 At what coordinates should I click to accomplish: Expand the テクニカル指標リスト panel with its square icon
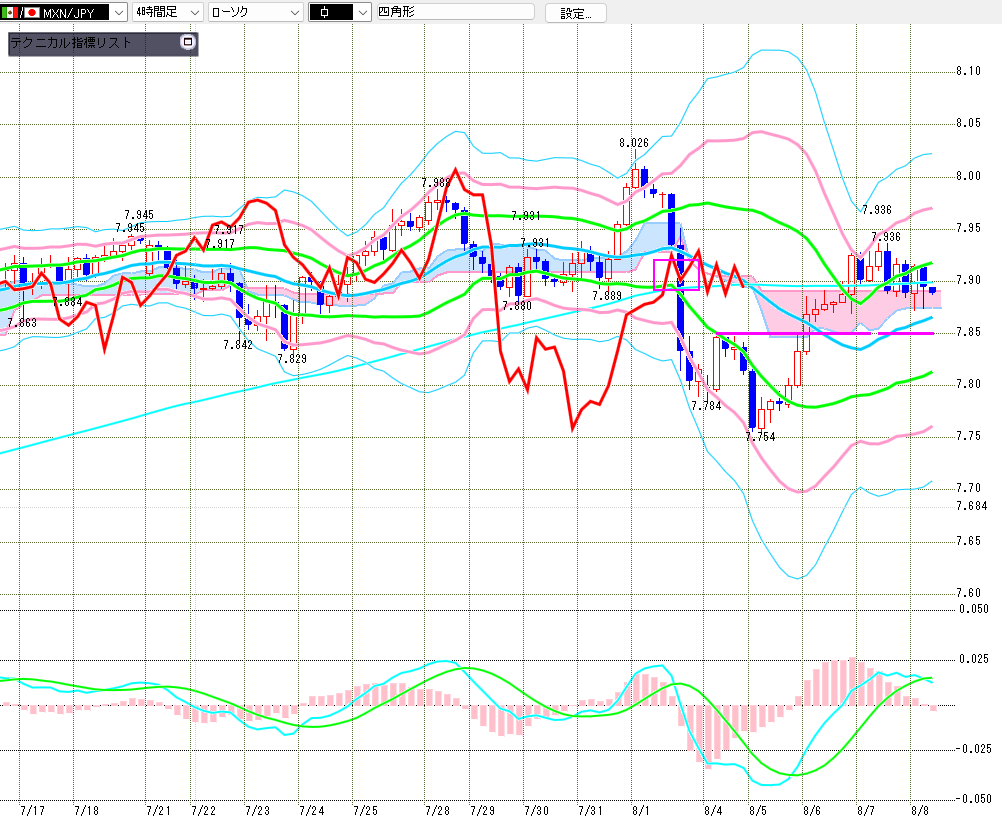coord(188,42)
